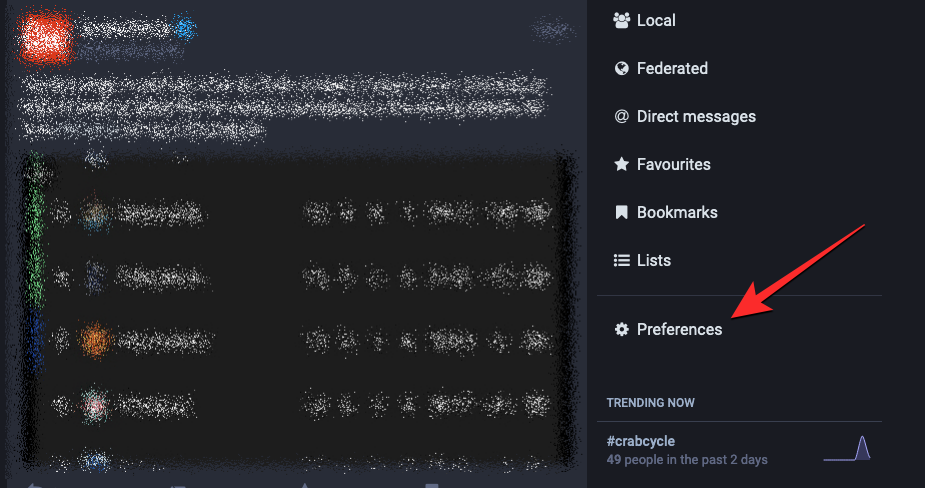
Task: Open the Federated timeline
Action: 672,68
